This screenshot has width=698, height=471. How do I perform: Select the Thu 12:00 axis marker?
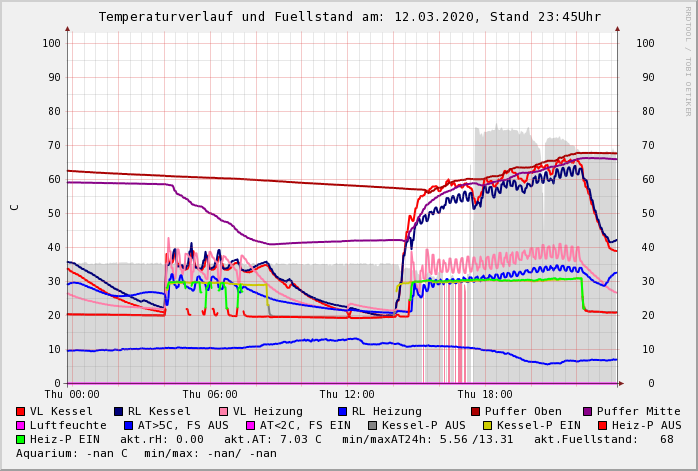tap(347, 394)
